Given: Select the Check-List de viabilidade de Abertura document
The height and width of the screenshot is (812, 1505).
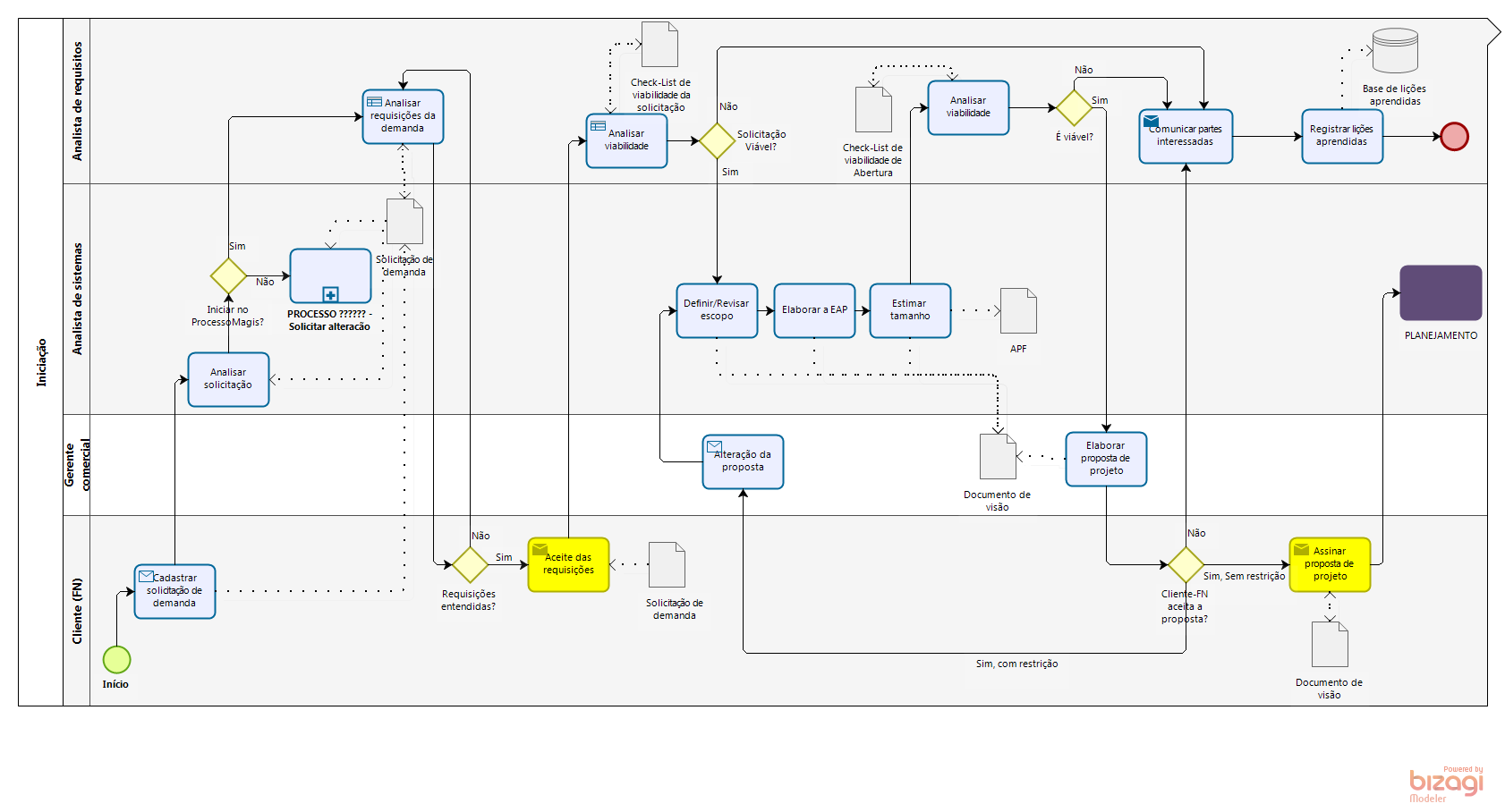Looking at the screenshot, I should click(x=873, y=110).
